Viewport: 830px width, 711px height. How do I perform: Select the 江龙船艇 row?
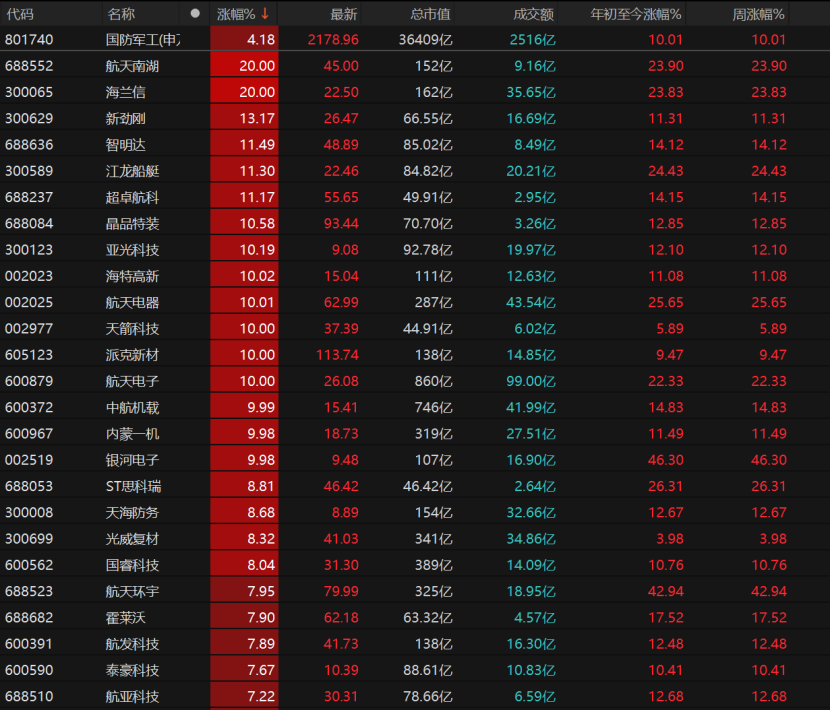click(415, 171)
